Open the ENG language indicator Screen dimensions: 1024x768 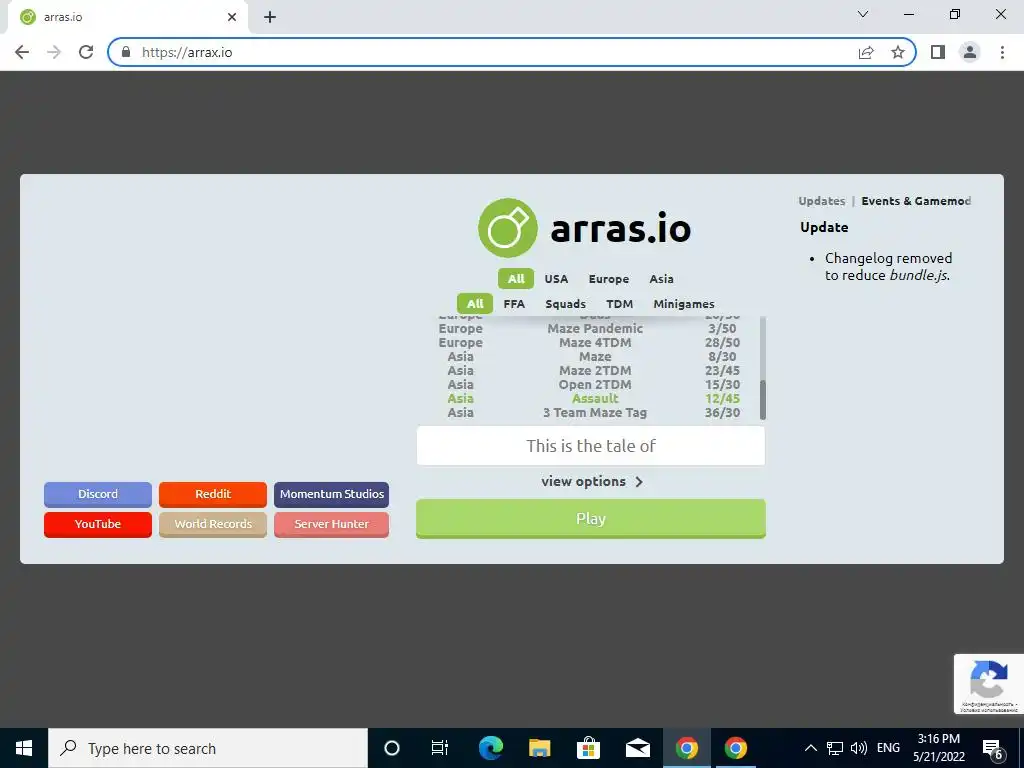(888, 748)
